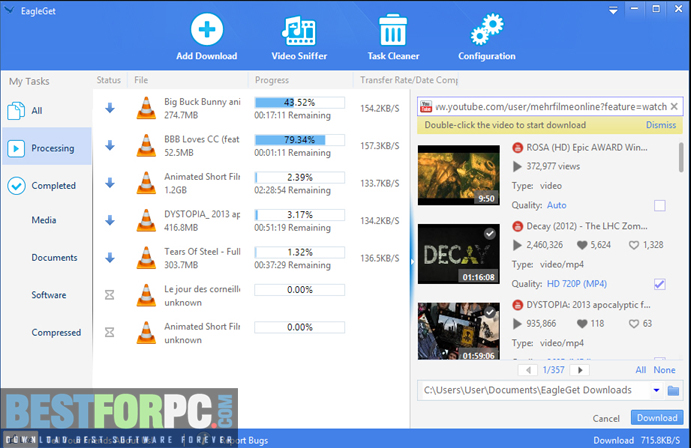Select the Tears Of Steel - Full file name
Image resolution: width=691 pixels, height=448 pixels.
(x=202, y=252)
